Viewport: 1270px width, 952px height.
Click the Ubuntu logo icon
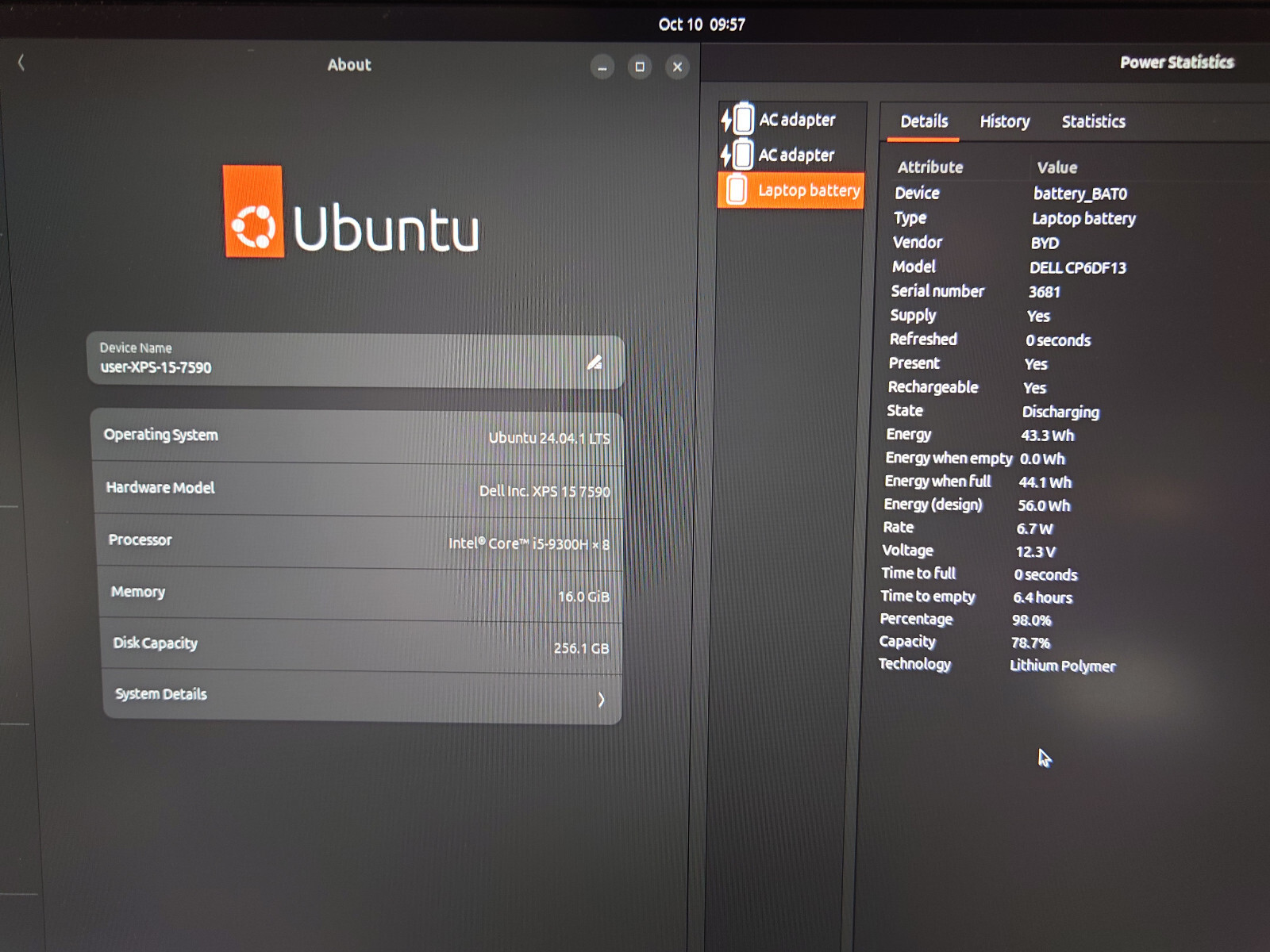pos(253,211)
